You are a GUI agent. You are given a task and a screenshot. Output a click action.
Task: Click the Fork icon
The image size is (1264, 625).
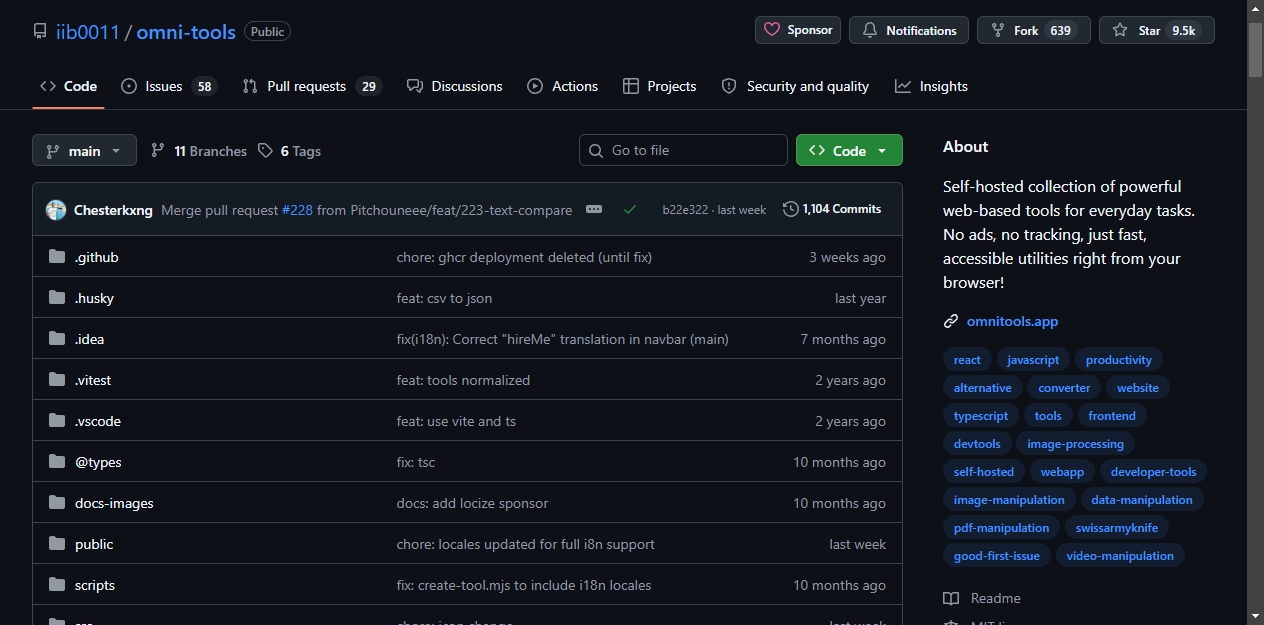click(998, 30)
